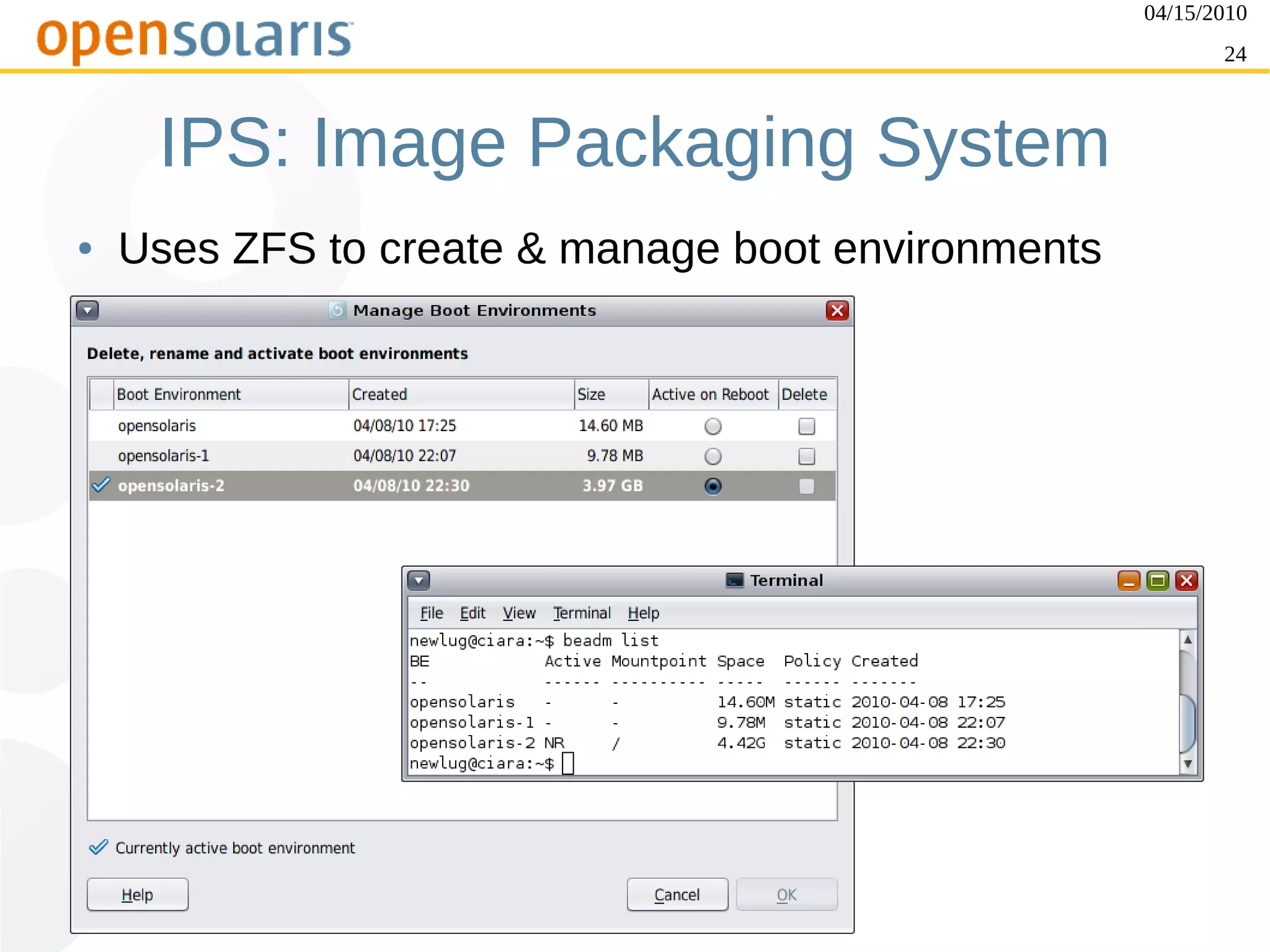Open the Terminal View menu
Screen dimensions: 1270x952
click(x=519, y=613)
